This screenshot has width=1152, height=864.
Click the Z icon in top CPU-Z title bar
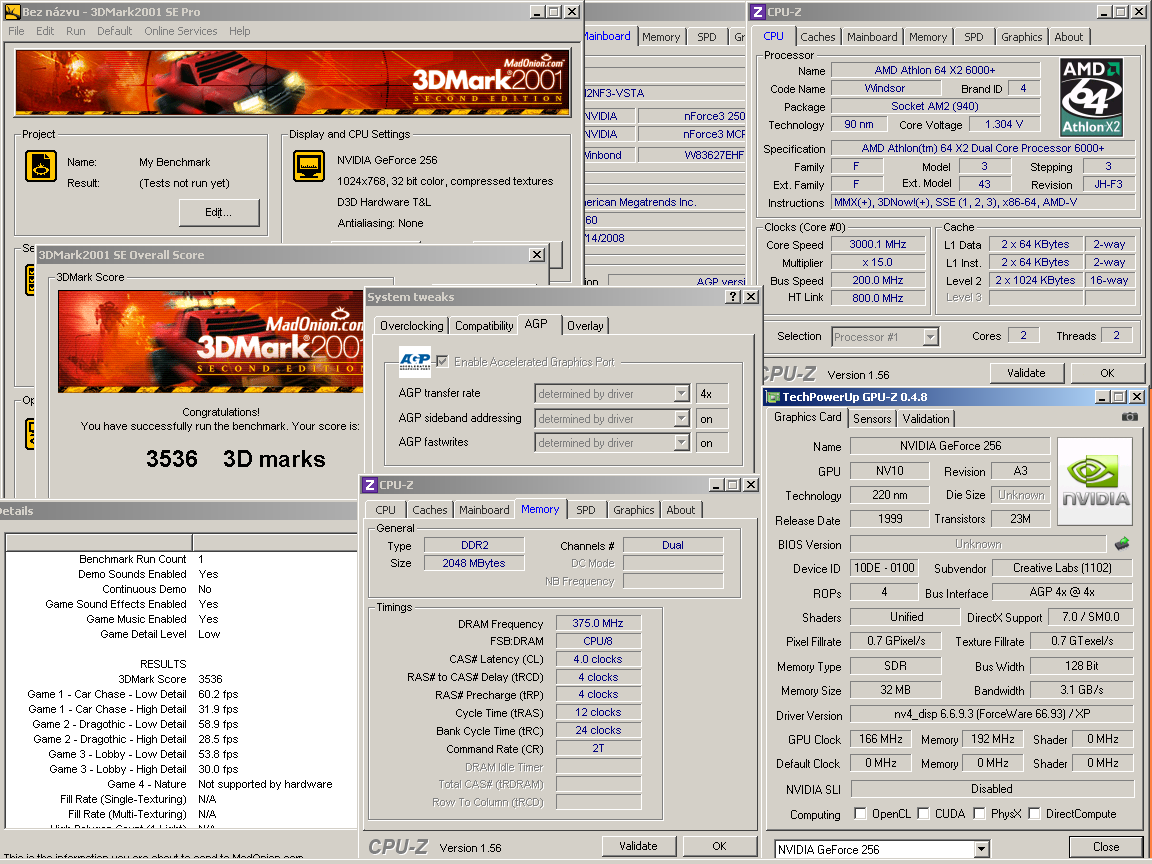(758, 12)
